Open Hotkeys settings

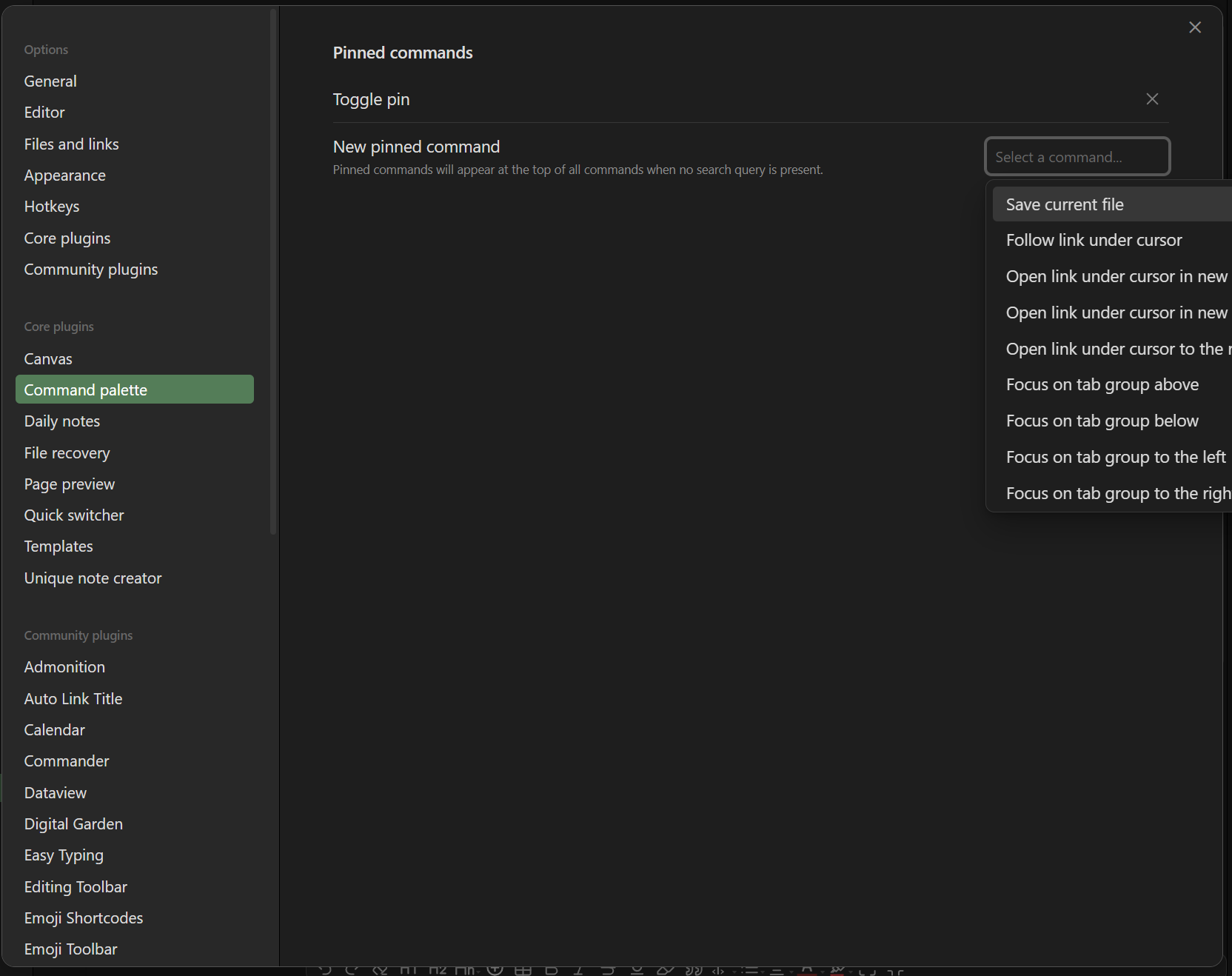click(135, 207)
